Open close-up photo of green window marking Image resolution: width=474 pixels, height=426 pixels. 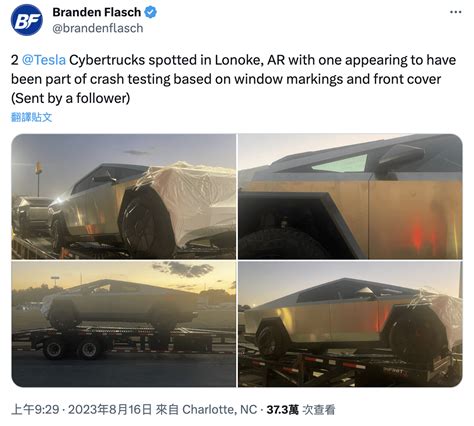(350, 196)
